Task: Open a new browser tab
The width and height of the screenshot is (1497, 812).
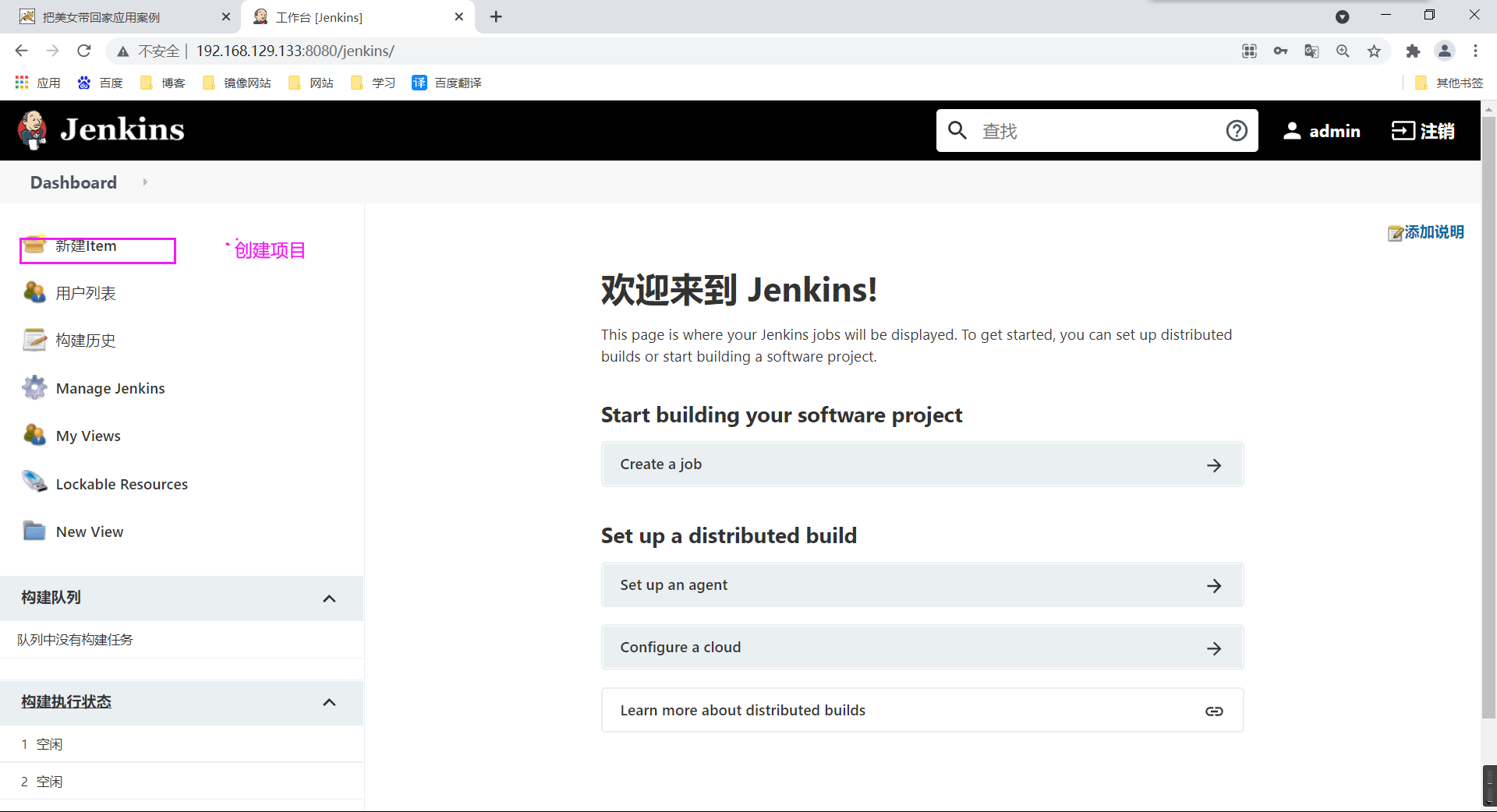Action: (x=496, y=16)
